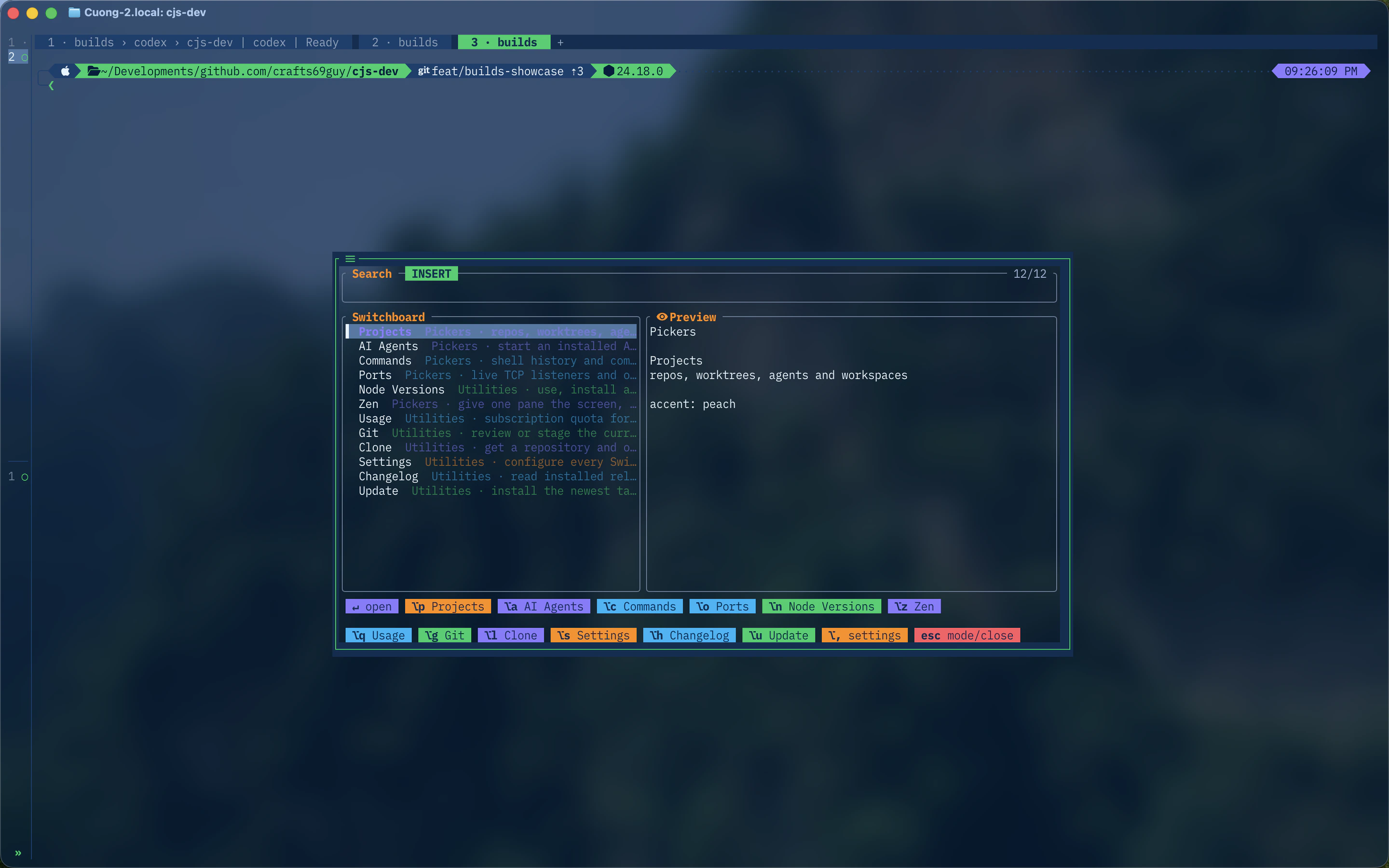1389x868 pixels.
Task: Click the 'repos, worktrees, agents and workspaces' line
Action: coord(779,375)
